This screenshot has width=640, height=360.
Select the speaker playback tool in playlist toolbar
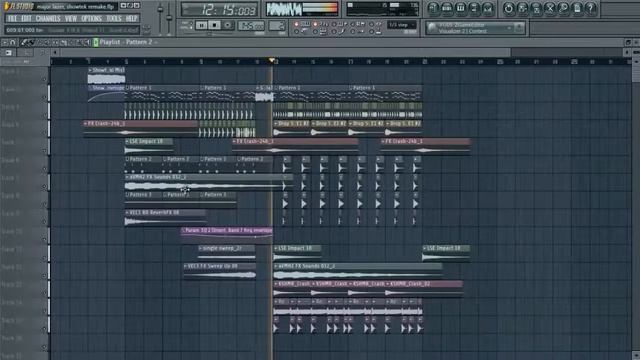point(87,42)
